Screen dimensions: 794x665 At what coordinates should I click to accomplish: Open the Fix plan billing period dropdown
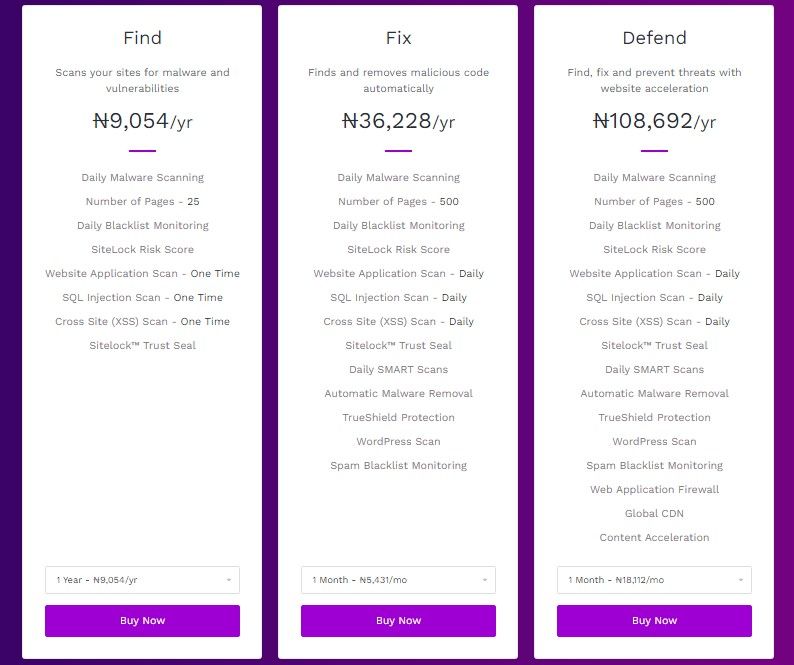pos(398,579)
